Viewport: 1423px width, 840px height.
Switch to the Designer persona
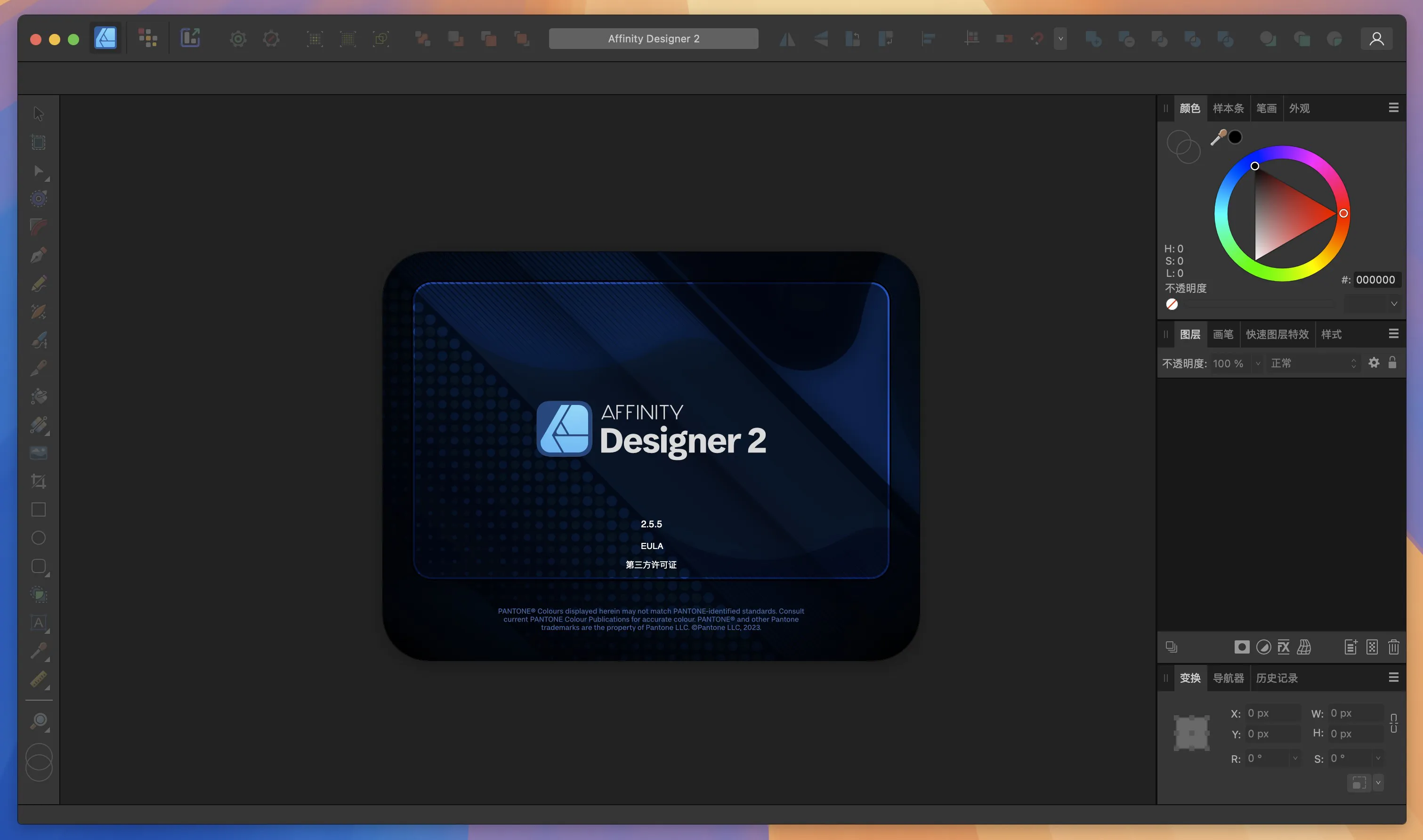click(x=105, y=39)
